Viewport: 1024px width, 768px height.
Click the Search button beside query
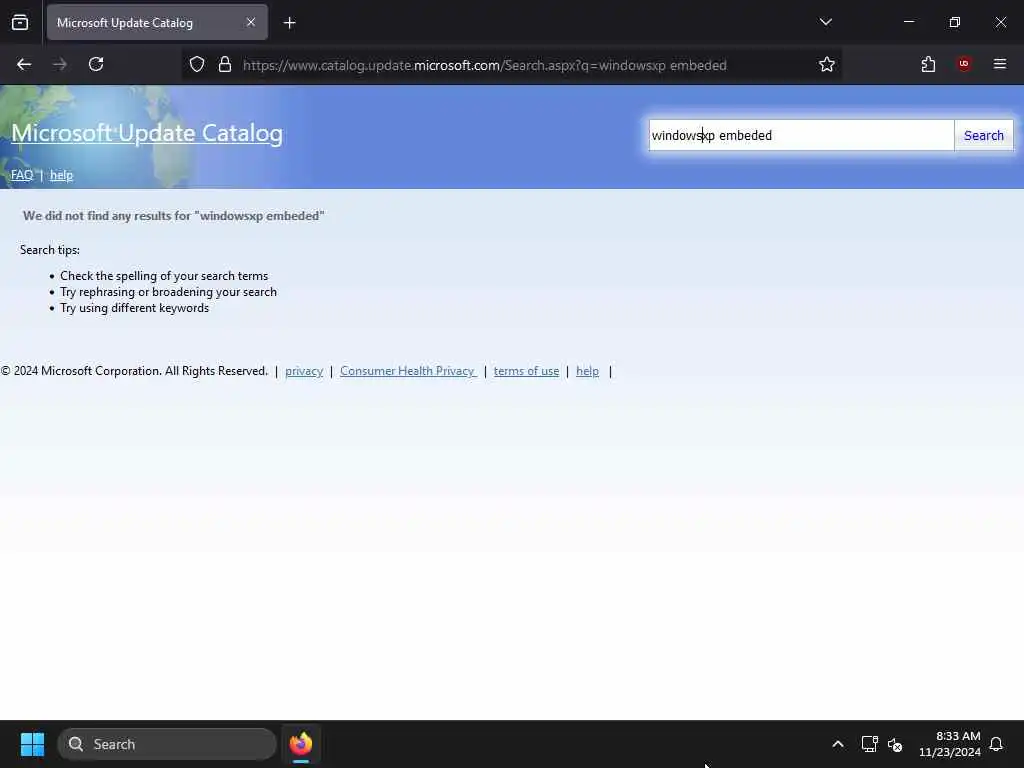pos(984,135)
